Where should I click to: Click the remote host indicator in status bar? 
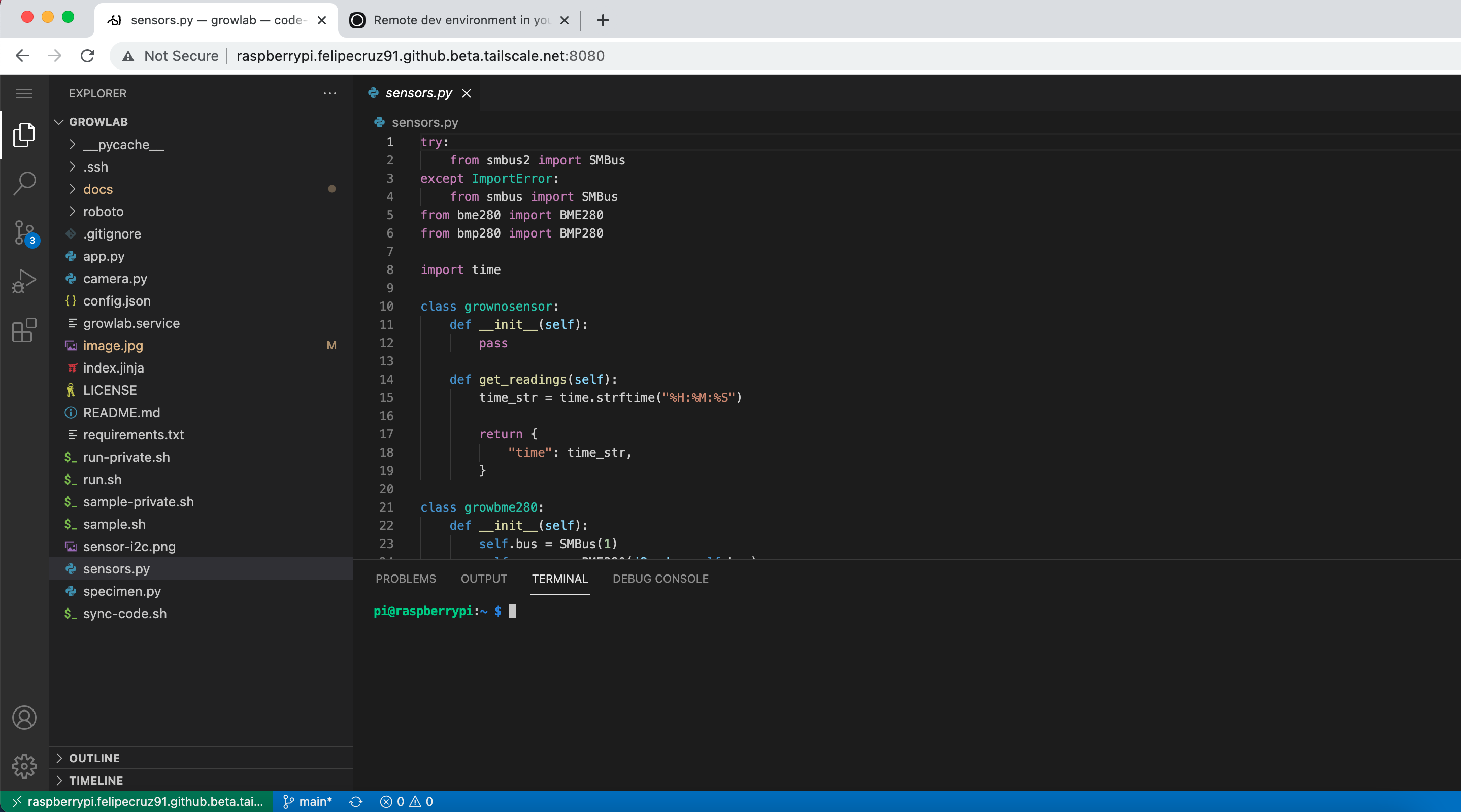(x=136, y=801)
